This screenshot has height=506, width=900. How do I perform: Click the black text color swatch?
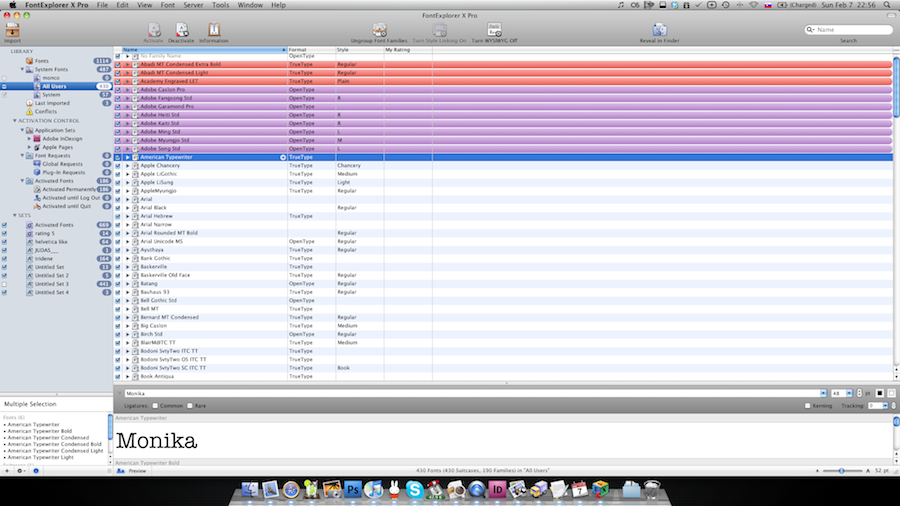point(879,394)
